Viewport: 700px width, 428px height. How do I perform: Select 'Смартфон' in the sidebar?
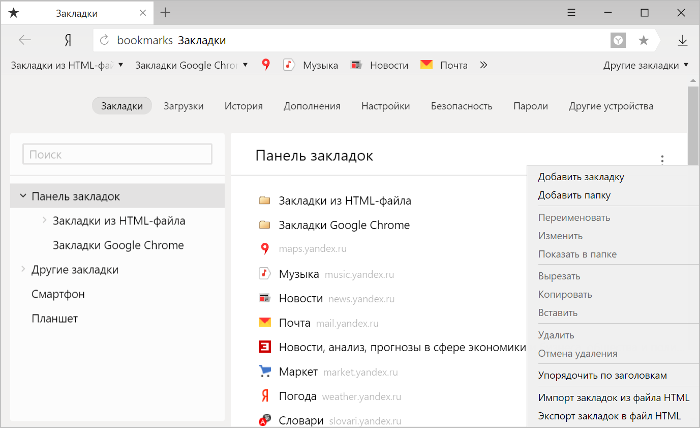coord(58,294)
